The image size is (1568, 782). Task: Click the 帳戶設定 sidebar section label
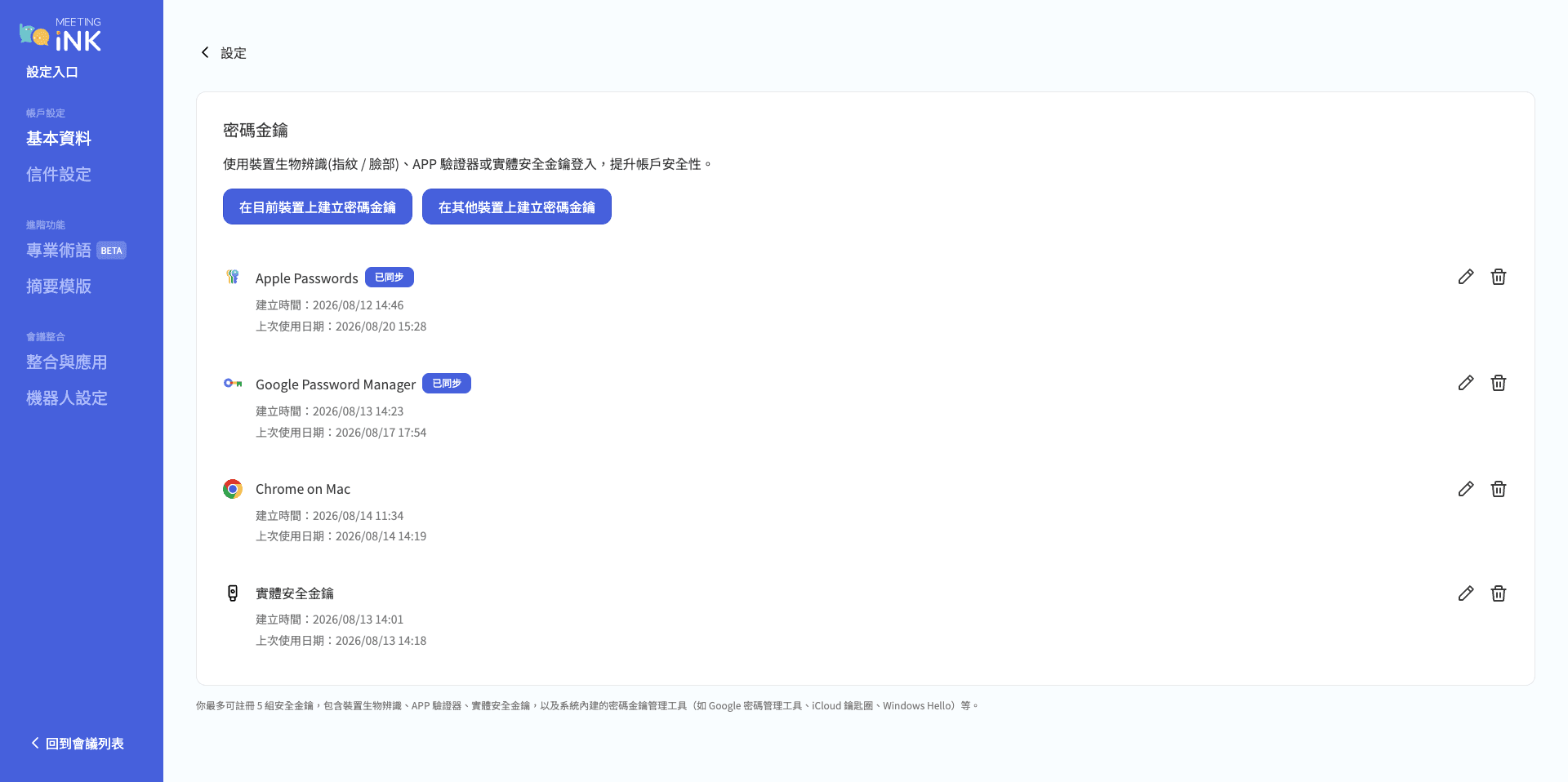46,113
